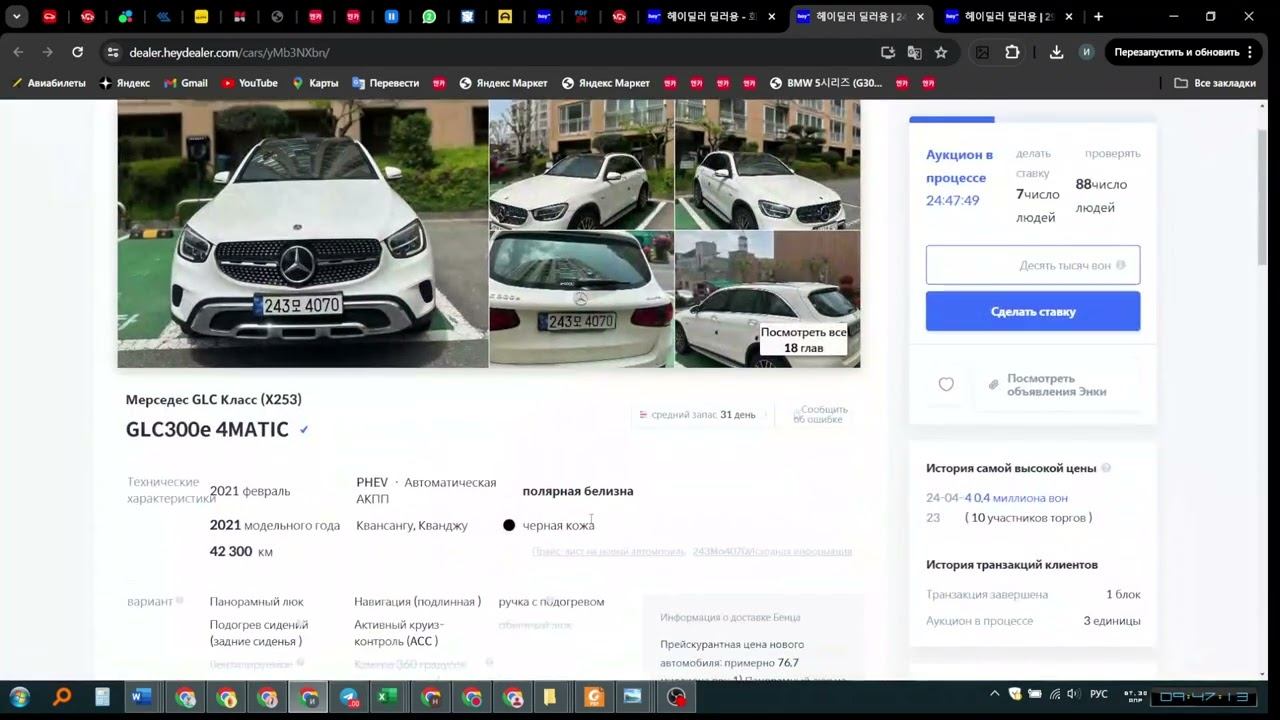
Task: Switch input language РУС in tray
Action: click(1099, 694)
